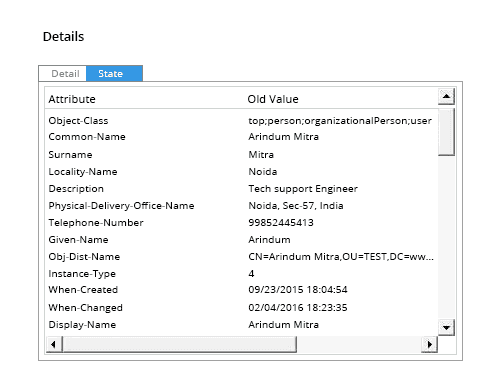This screenshot has height=390, width=500.
Task: Click Arindum Mitra in Common-Name row
Action: coord(284,137)
